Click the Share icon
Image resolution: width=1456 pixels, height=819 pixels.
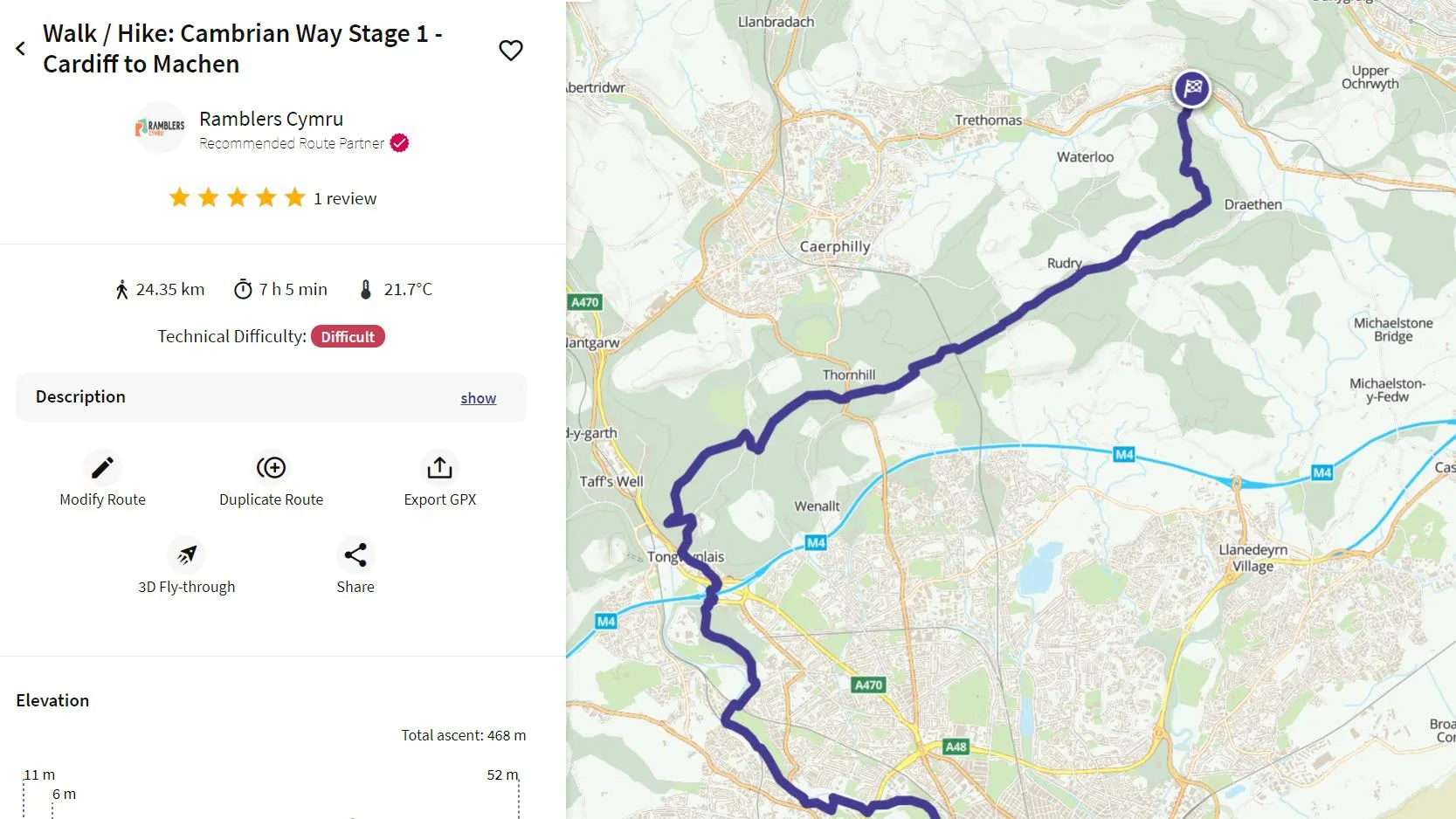355,555
